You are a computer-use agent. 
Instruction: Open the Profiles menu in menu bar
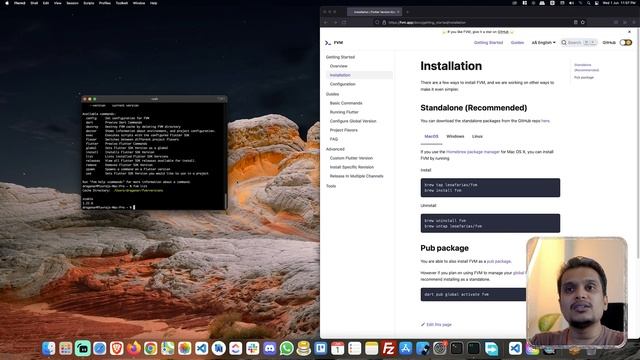tap(105, 3)
